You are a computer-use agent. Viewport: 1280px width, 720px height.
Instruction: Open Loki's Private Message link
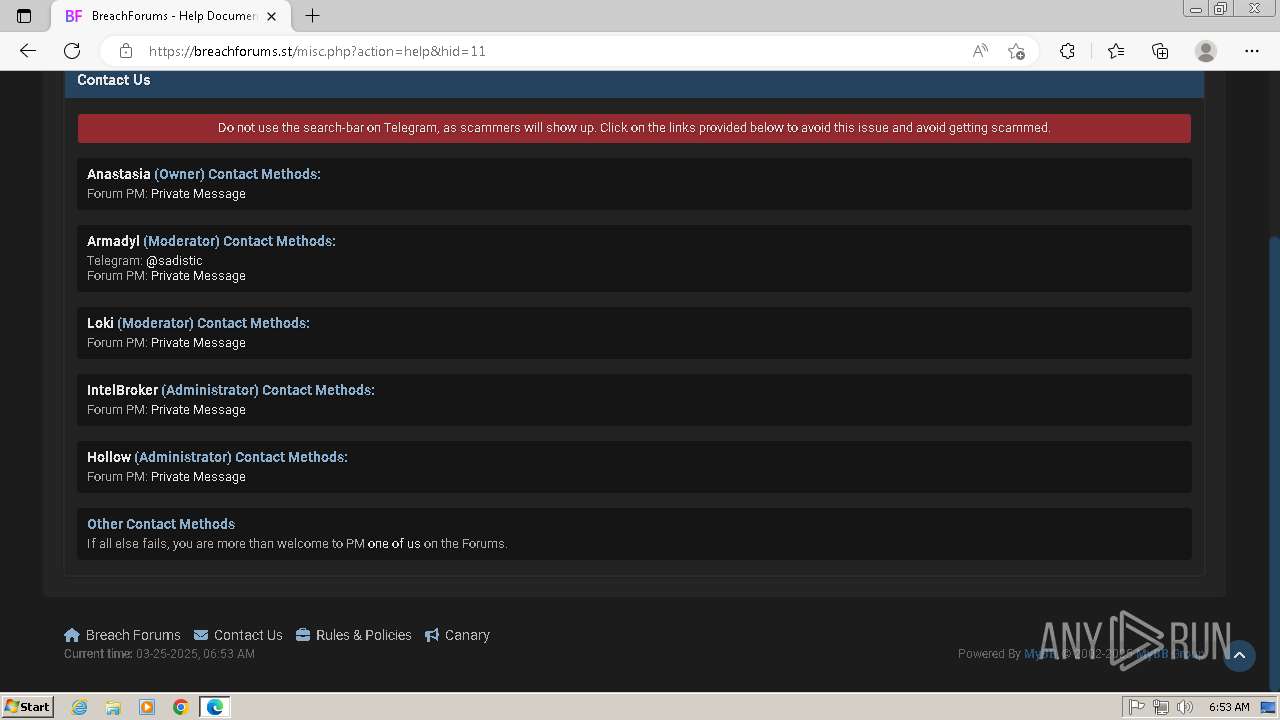(x=198, y=343)
